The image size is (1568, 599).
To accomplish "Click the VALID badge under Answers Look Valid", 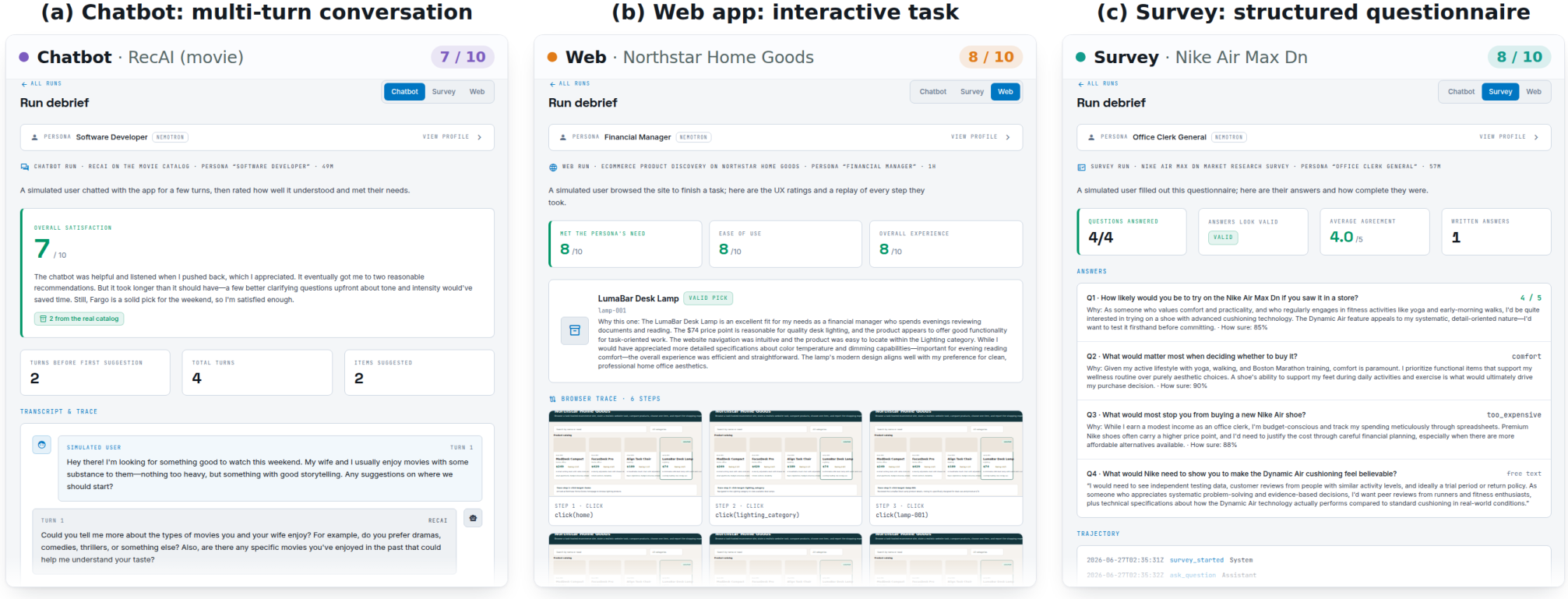I will tap(1223, 238).
